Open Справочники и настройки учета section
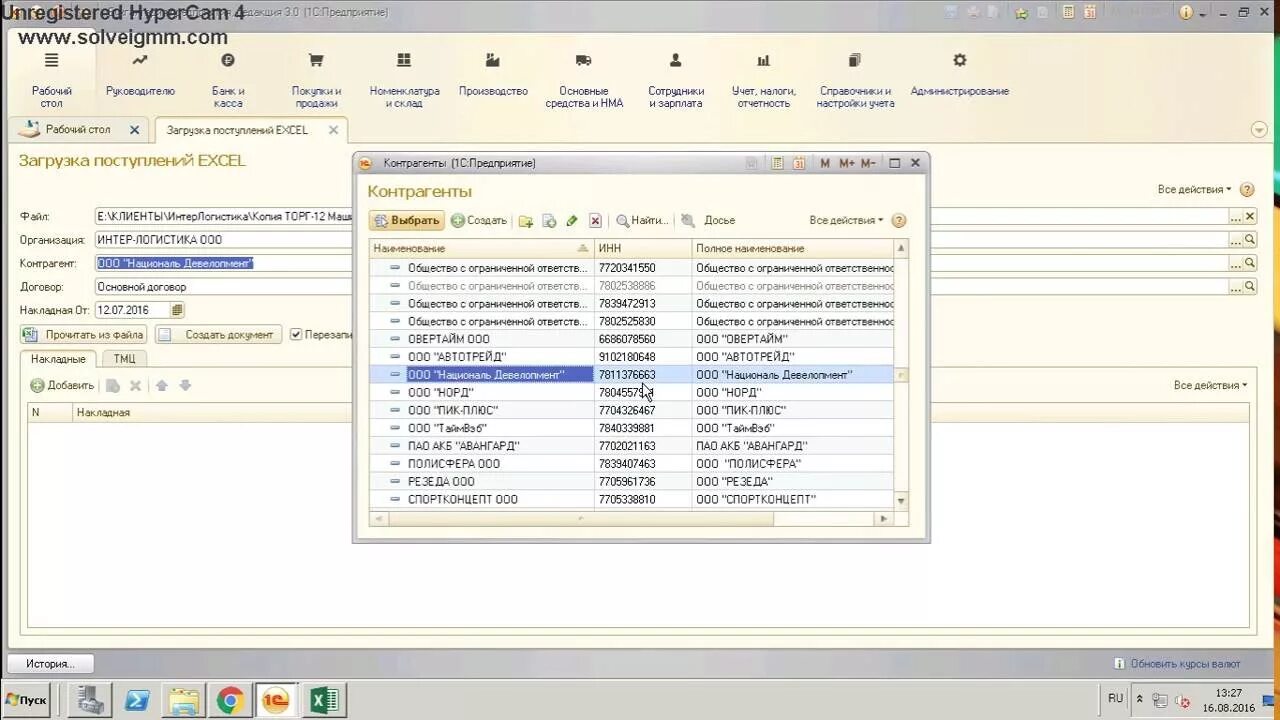Image resolution: width=1280 pixels, height=720 pixels. tap(855, 81)
